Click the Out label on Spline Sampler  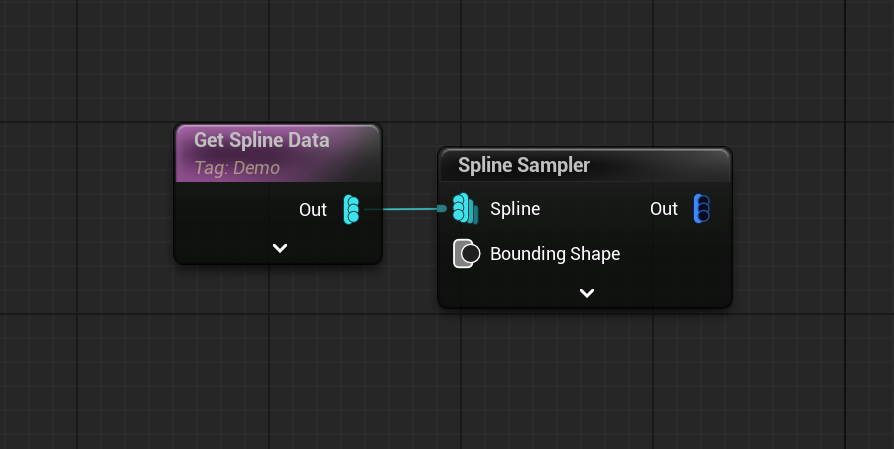point(664,209)
